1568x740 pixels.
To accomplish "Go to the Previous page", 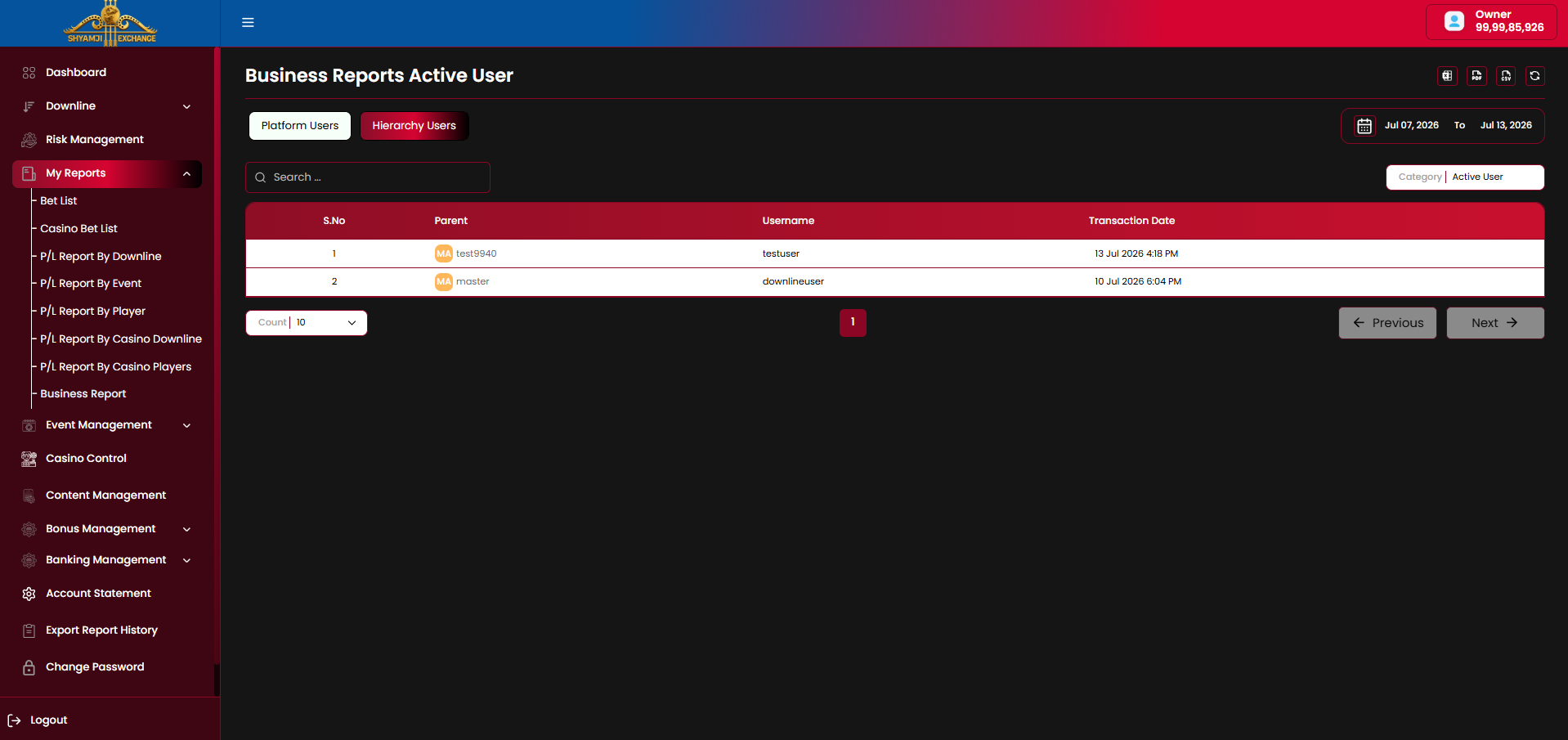I will point(1387,323).
